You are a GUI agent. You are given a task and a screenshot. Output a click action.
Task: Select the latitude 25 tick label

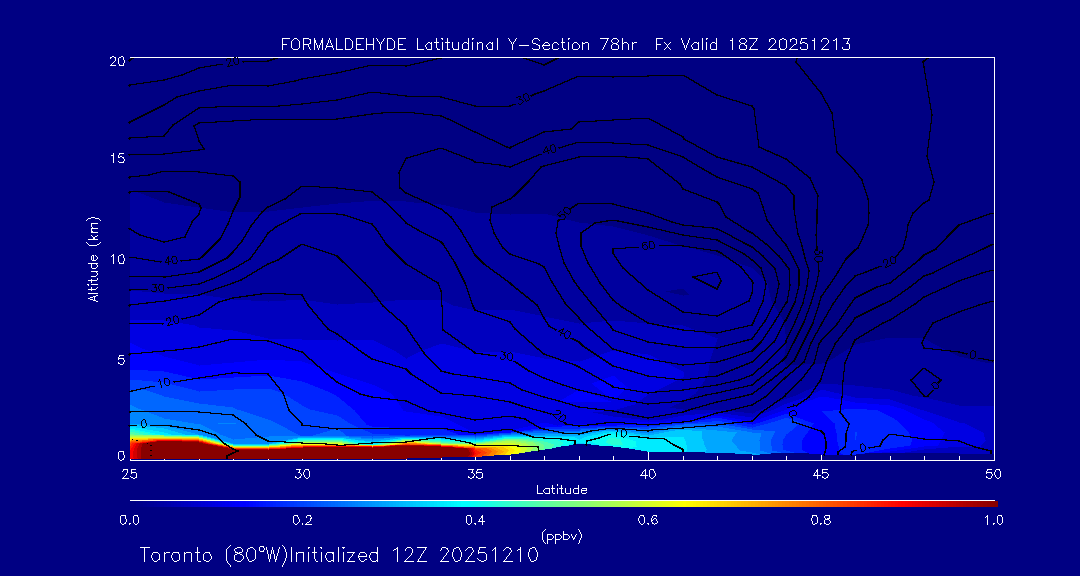pos(129,473)
